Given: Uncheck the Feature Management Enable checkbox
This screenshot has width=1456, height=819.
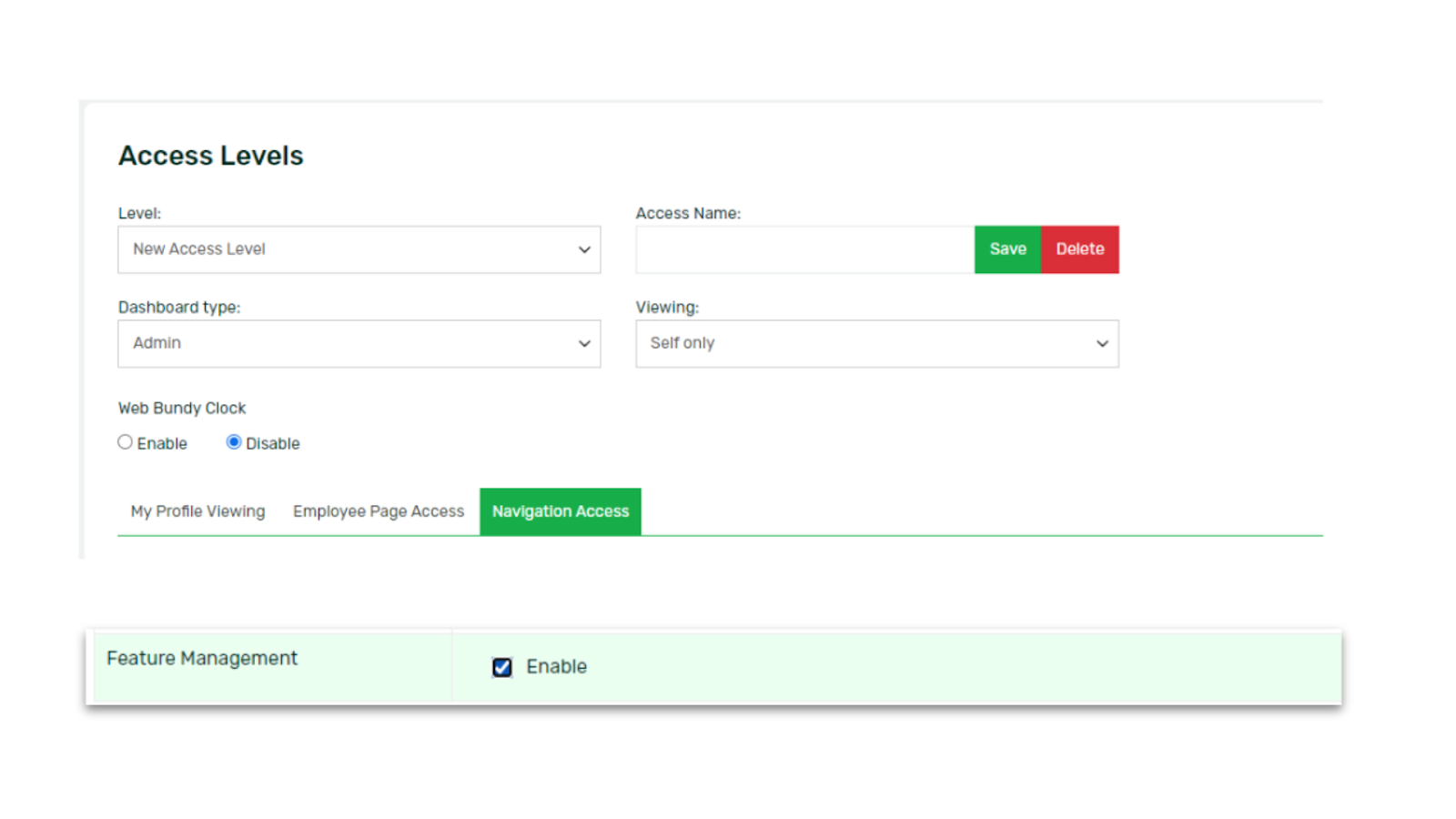Looking at the screenshot, I should pyautogui.click(x=502, y=667).
